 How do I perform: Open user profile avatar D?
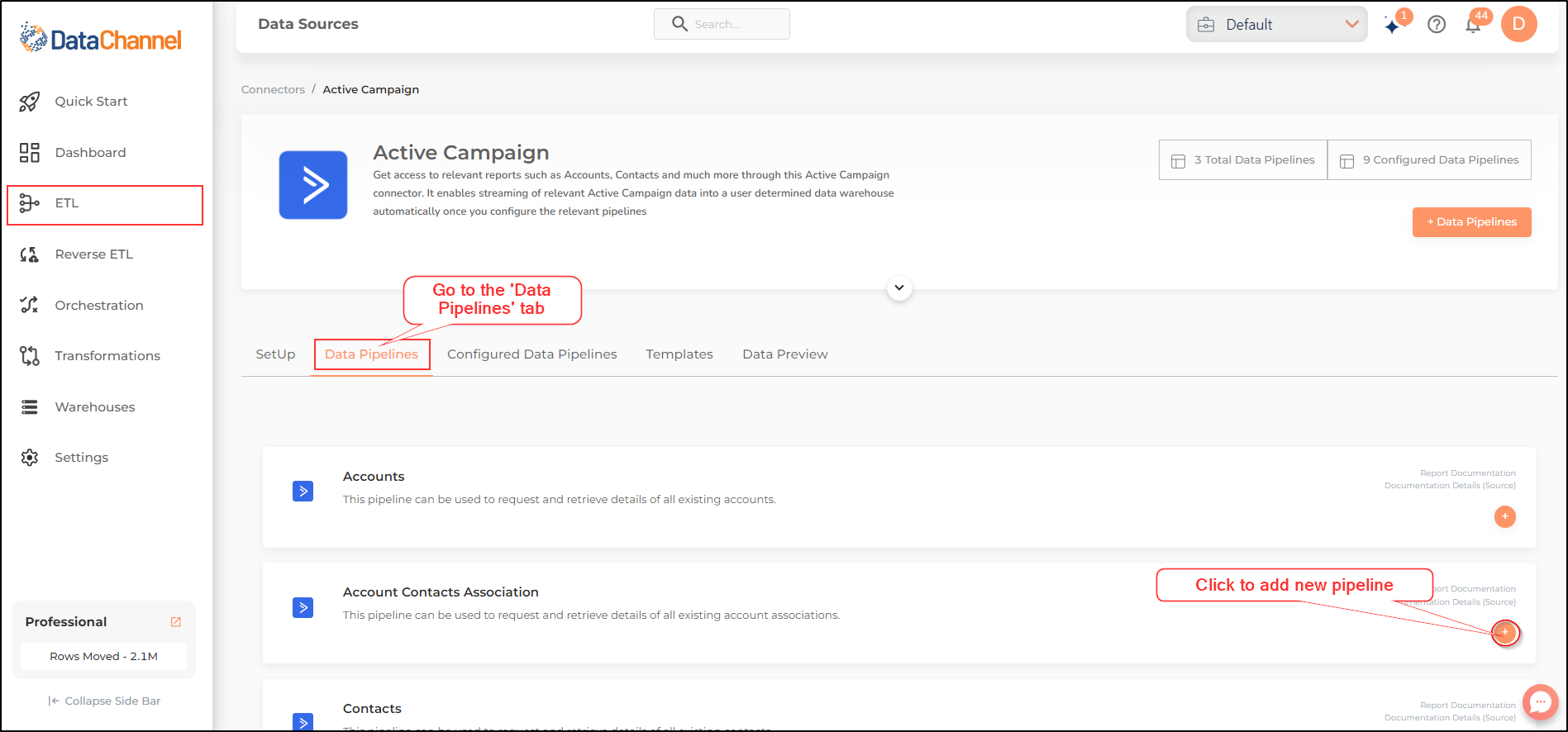tap(1519, 24)
